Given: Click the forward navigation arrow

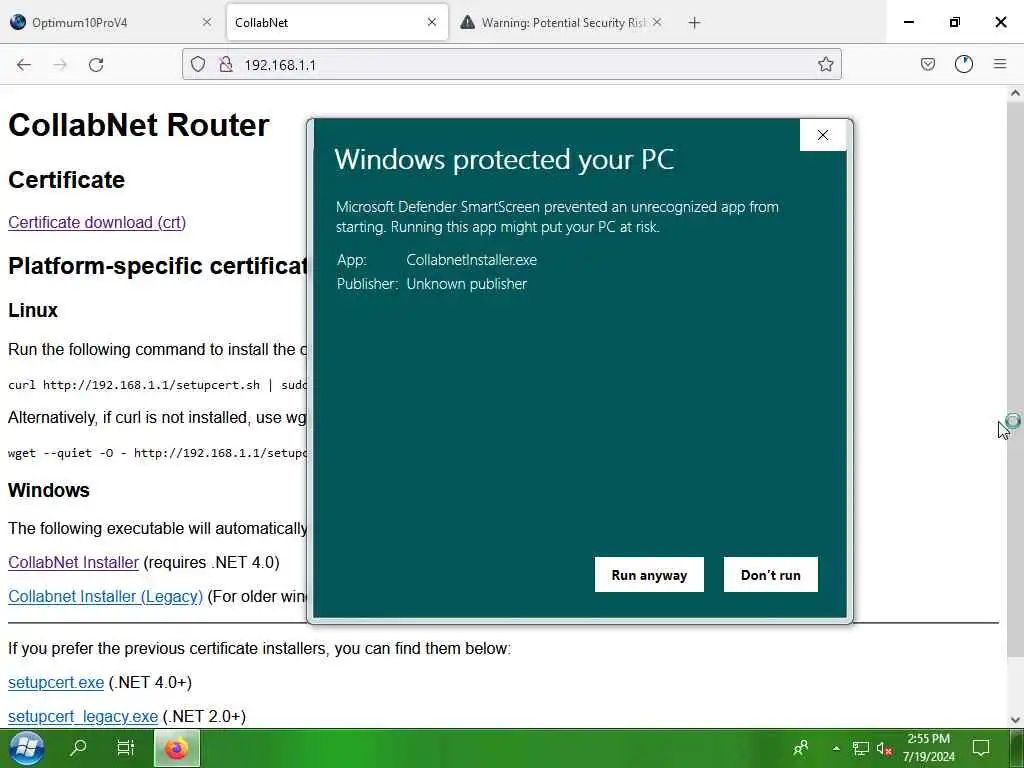Looking at the screenshot, I should [60, 65].
